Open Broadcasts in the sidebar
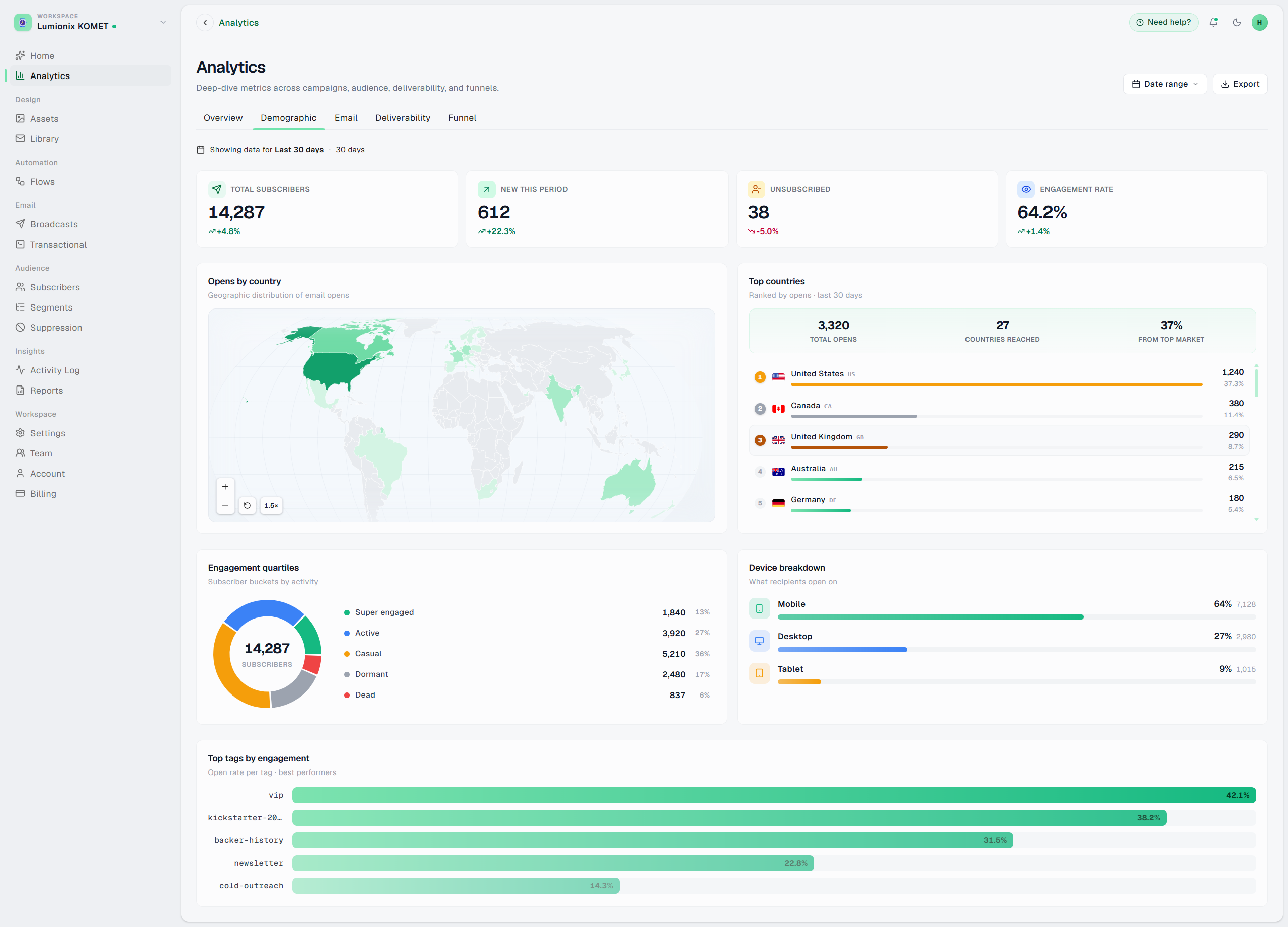The image size is (1288, 927). click(91, 224)
